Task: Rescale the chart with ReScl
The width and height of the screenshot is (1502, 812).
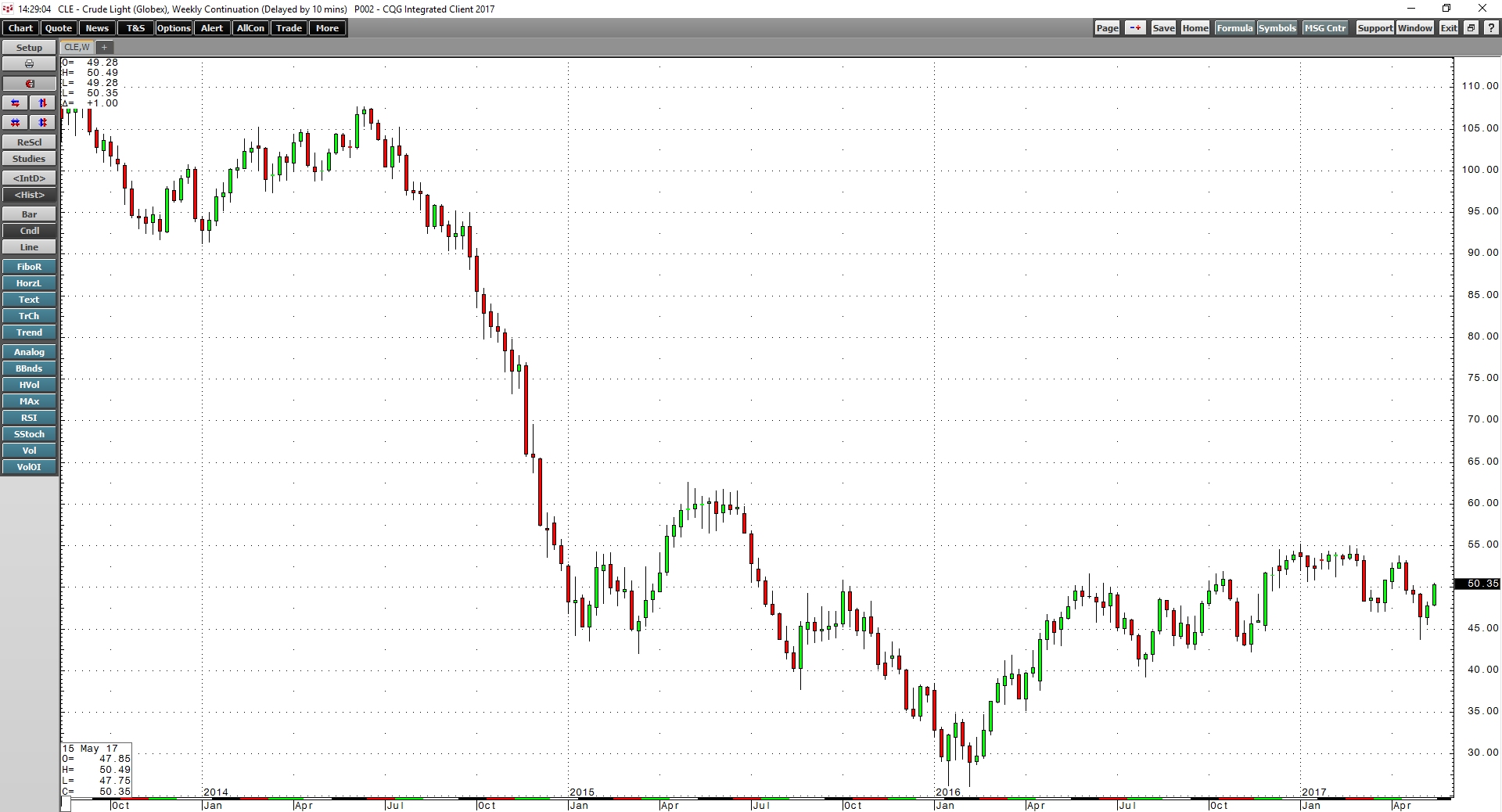Action: pyautogui.click(x=29, y=142)
